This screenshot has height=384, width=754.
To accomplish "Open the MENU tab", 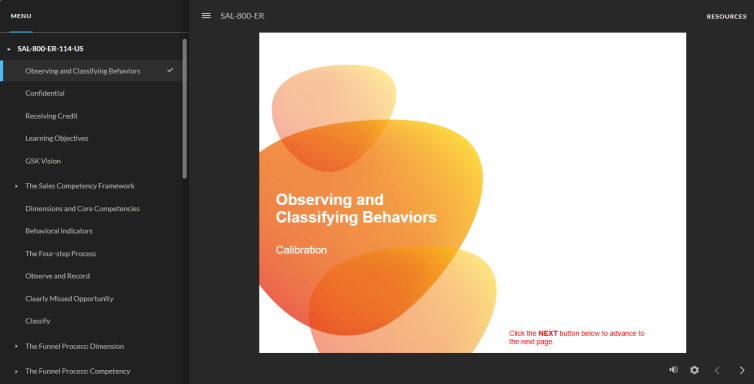I will (x=21, y=16).
